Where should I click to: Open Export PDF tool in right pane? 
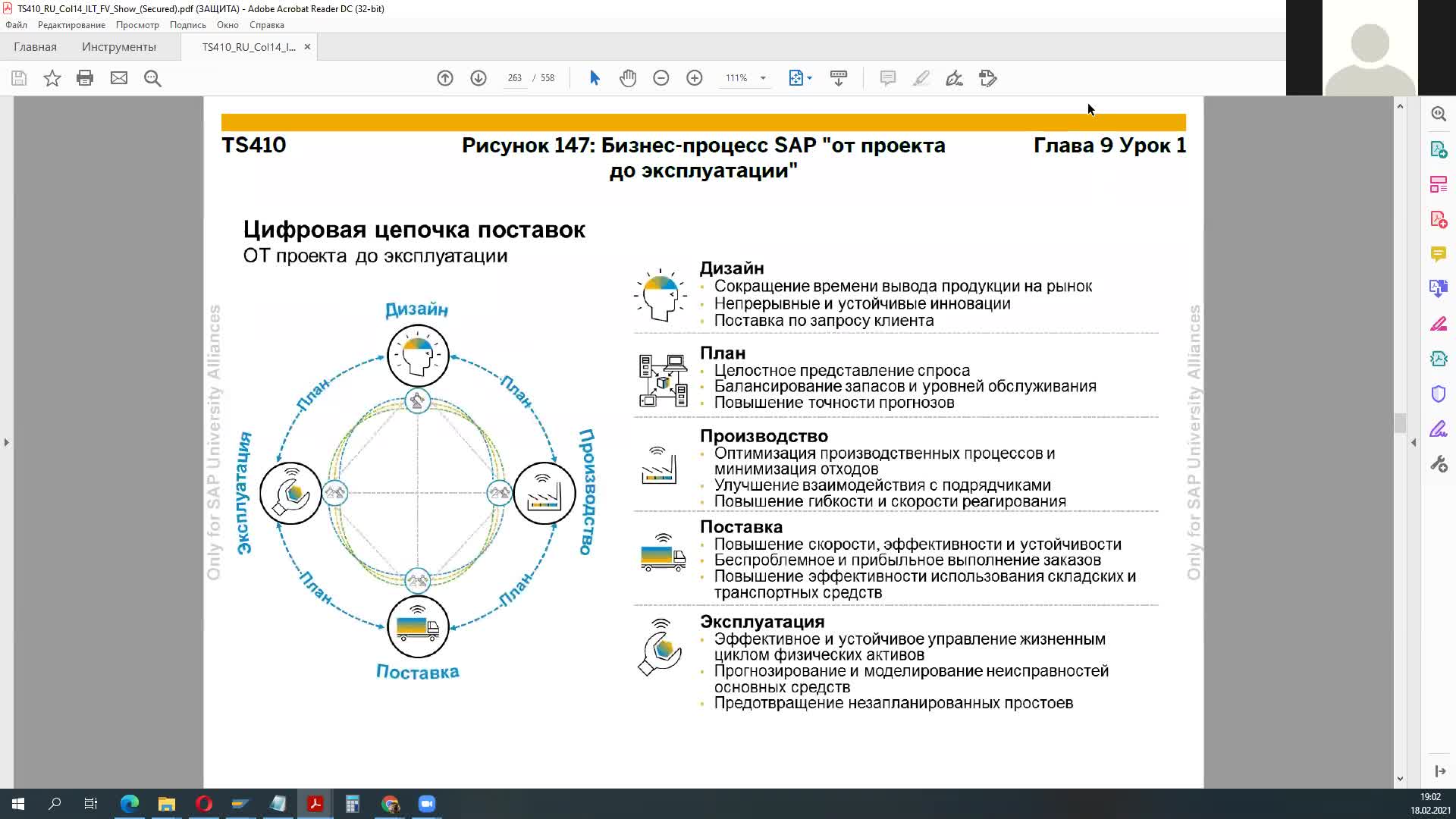pos(1439,149)
